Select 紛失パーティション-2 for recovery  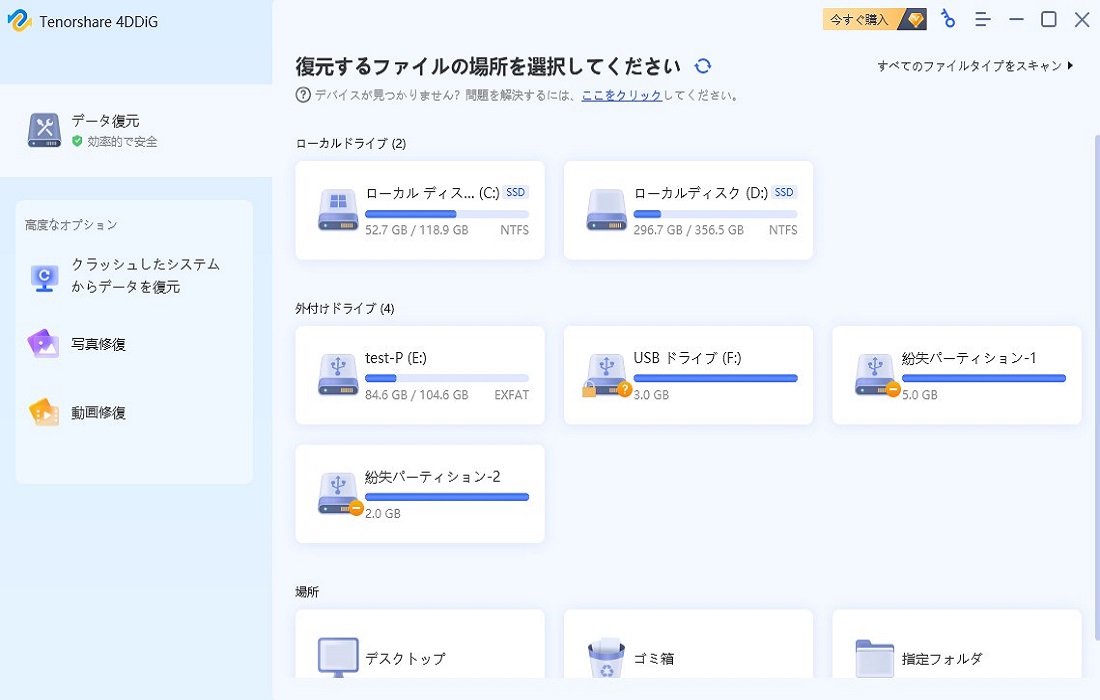click(419, 493)
